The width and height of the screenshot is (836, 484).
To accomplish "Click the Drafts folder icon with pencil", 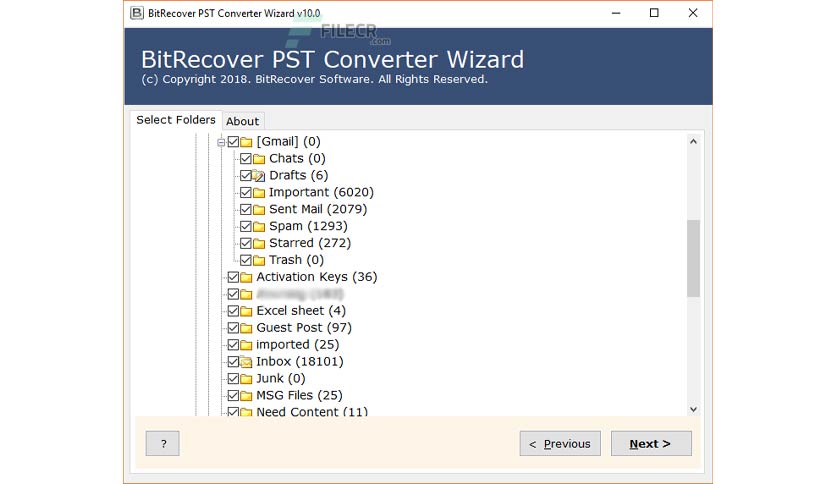I will pyautogui.click(x=259, y=175).
